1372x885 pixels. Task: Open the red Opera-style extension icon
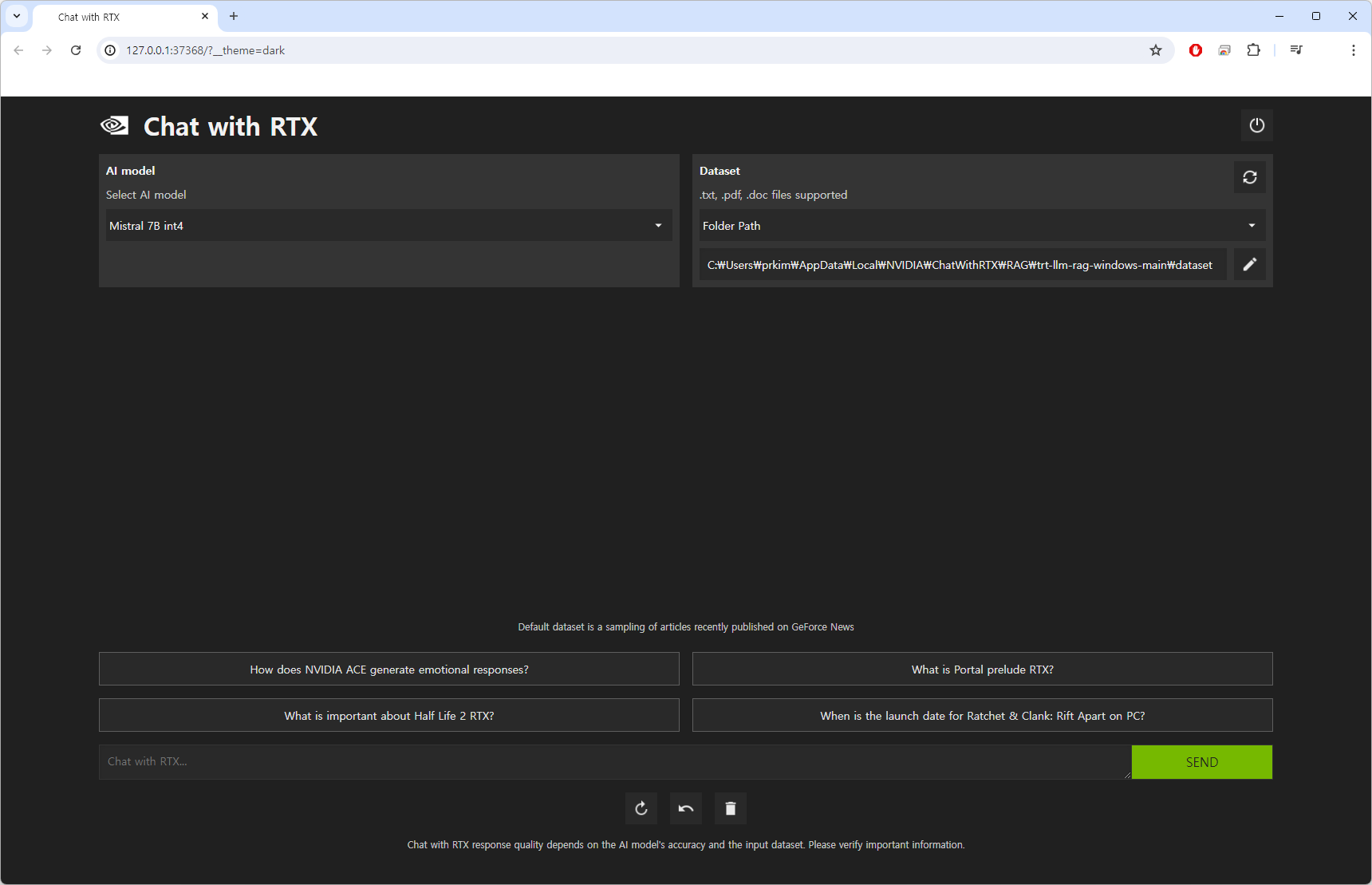coord(1196,50)
